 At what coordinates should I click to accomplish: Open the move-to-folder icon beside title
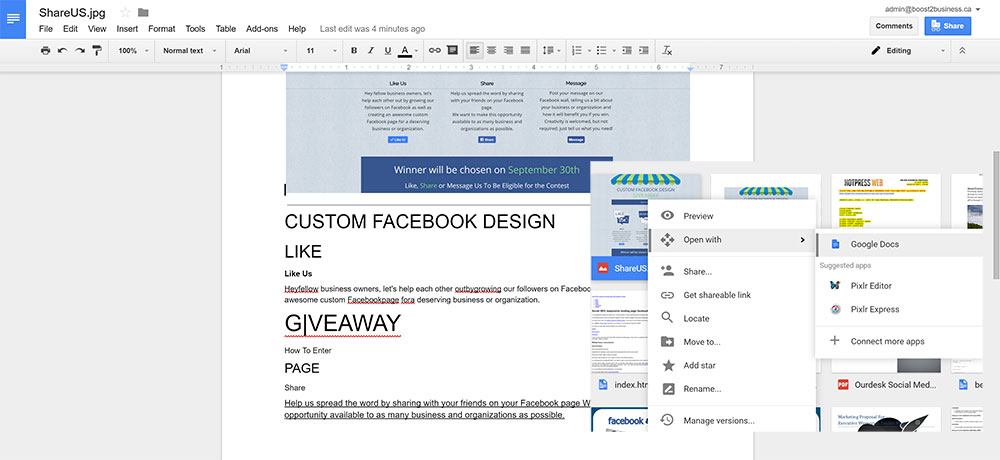[143, 12]
